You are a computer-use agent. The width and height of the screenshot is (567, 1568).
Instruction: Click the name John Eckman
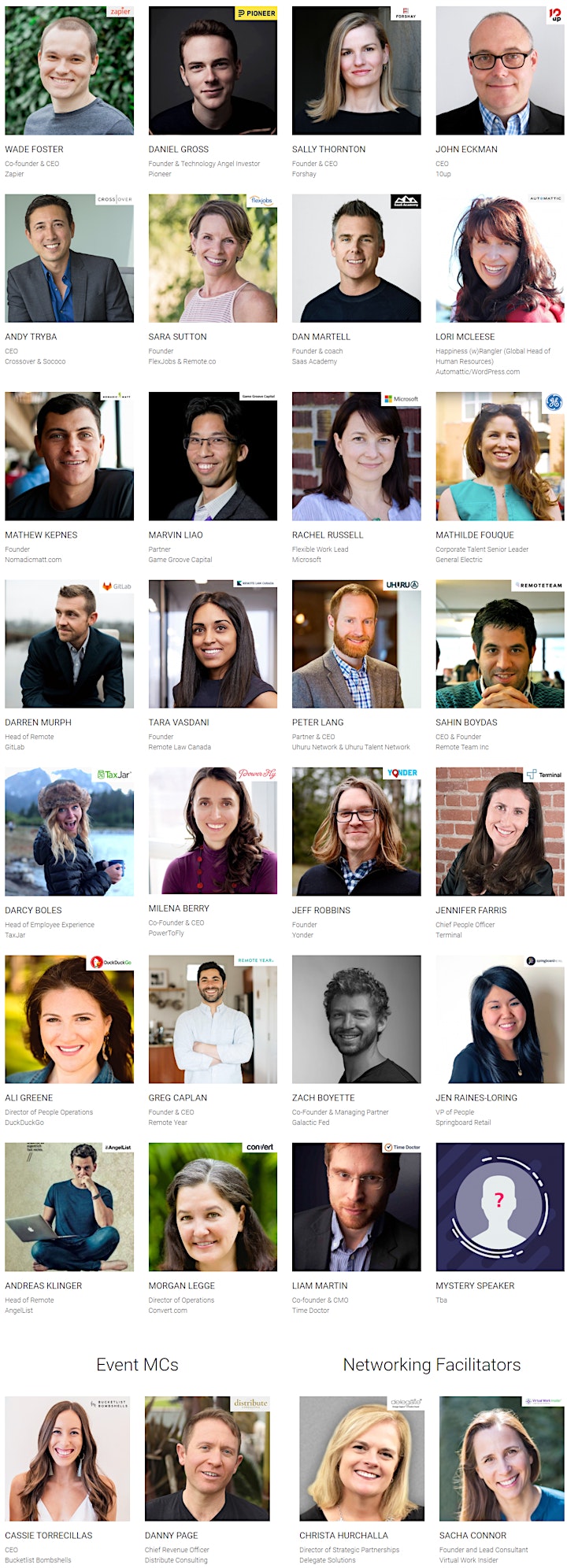[x=466, y=150]
